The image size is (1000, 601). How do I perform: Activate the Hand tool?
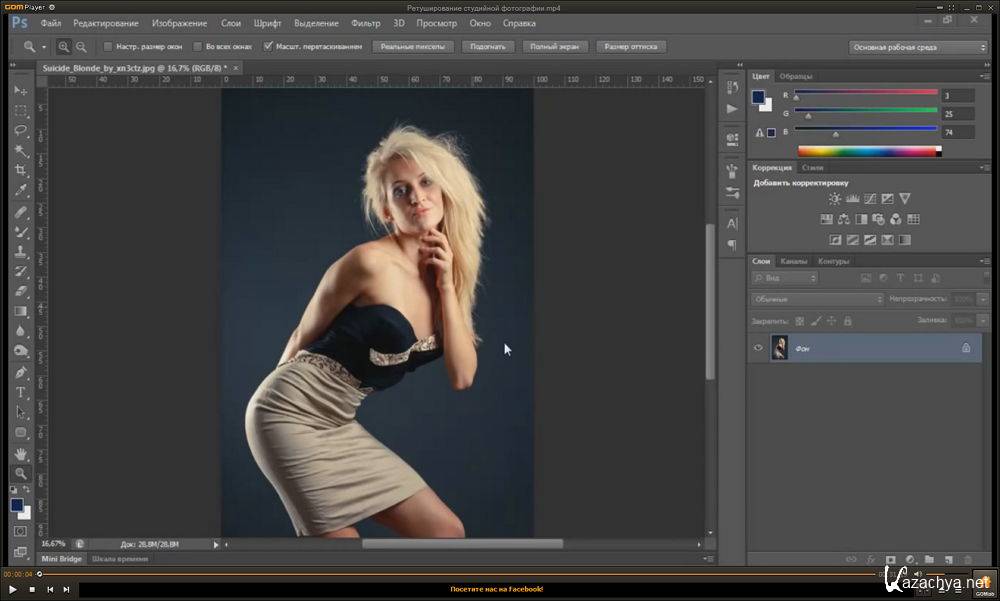21,453
